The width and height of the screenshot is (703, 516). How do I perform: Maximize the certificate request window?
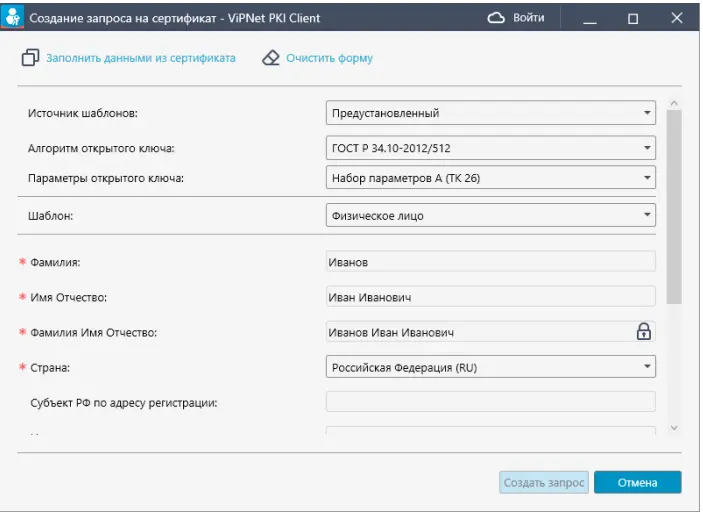tap(633, 18)
